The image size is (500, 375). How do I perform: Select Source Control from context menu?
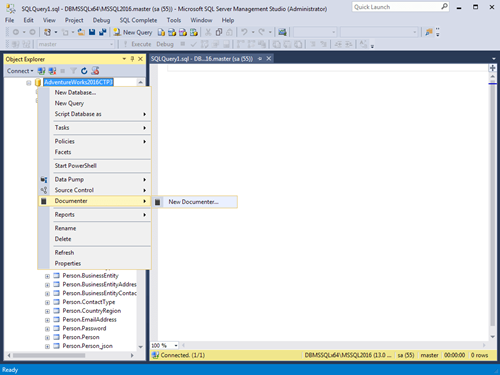(x=95, y=190)
